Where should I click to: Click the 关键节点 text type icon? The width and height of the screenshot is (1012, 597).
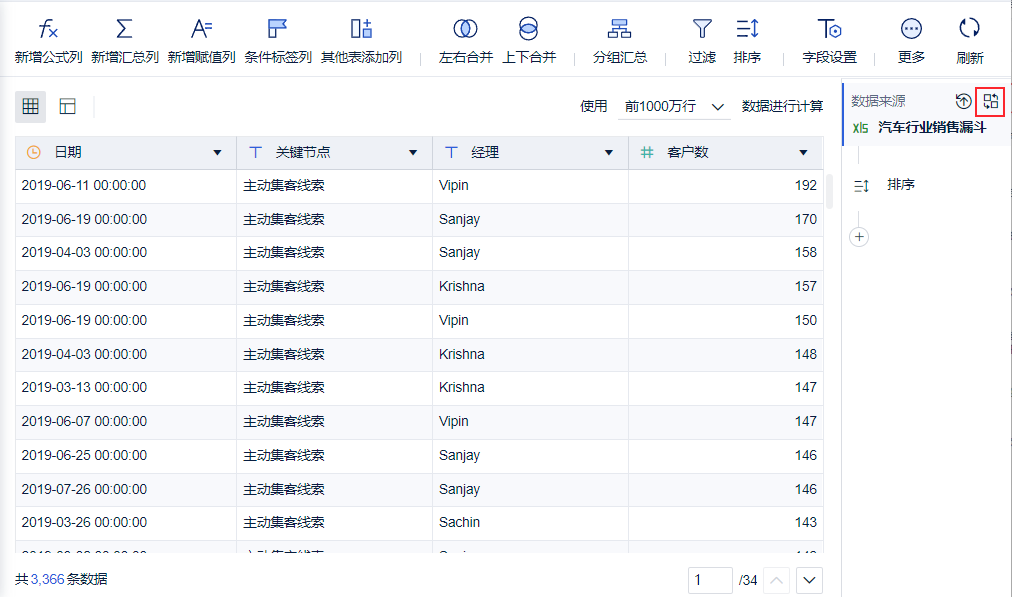tap(256, 152)
